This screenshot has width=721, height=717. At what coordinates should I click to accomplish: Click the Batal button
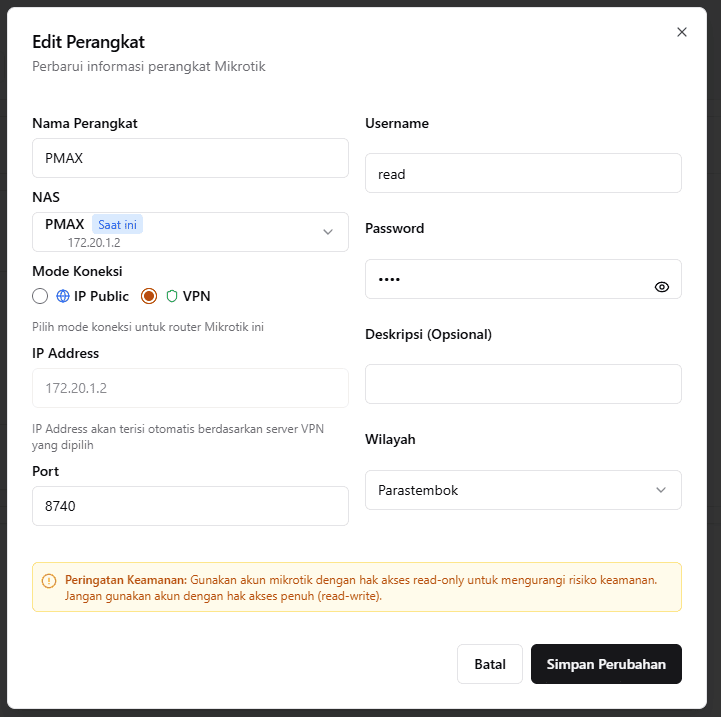click(490, 664)
